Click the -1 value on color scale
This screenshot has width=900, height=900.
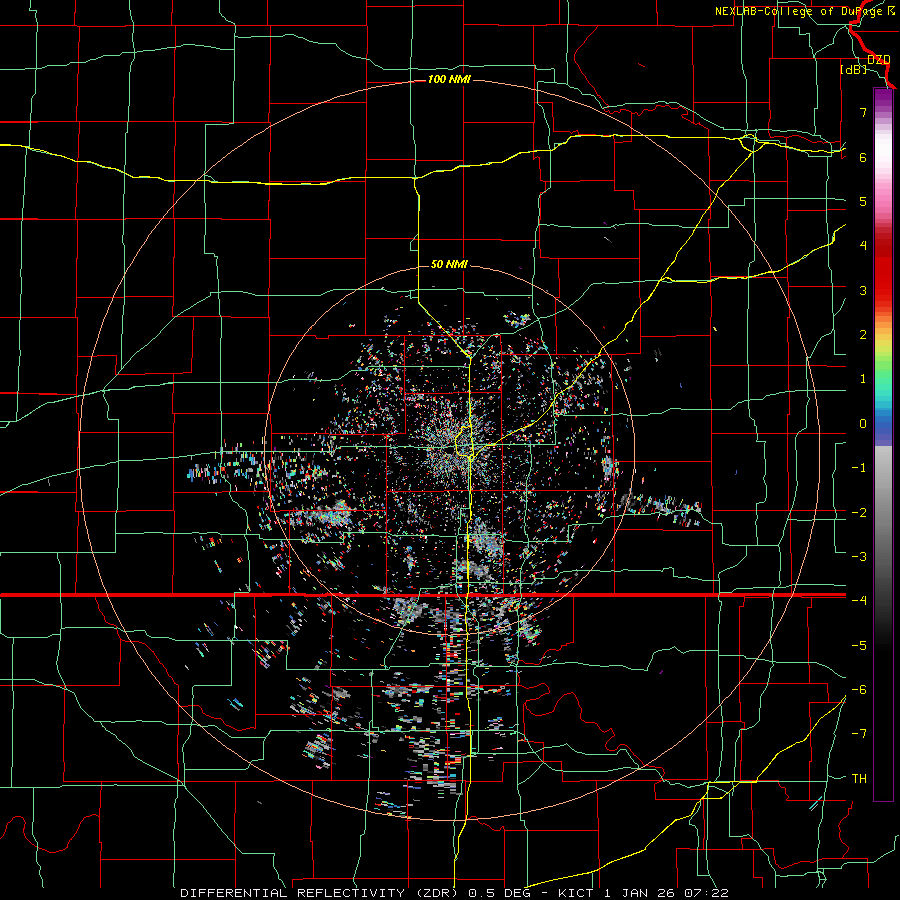pyautogui.click(x=859, y=468)
